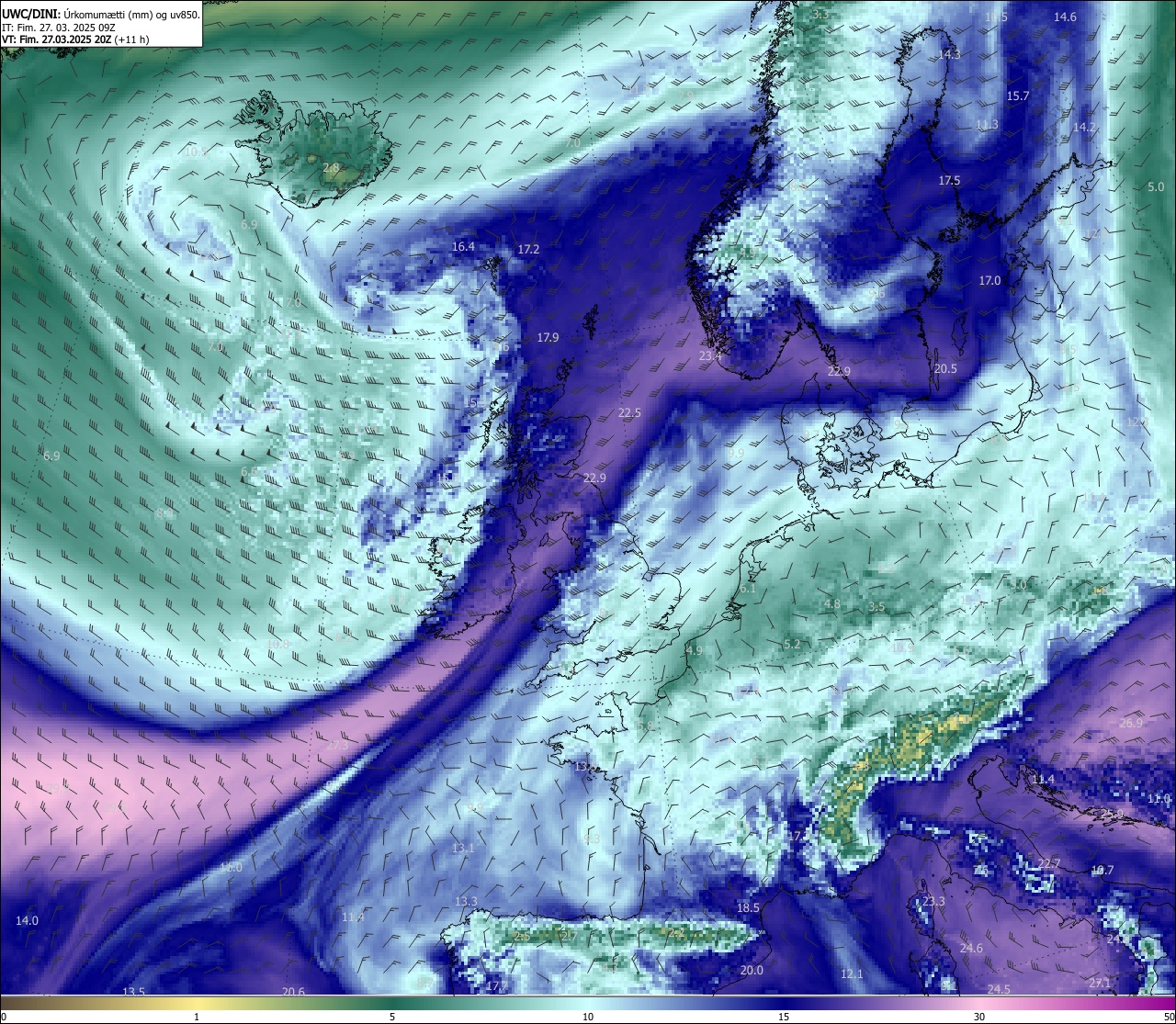
Task: Click the '17.9' value label
Action: (548, 338)
